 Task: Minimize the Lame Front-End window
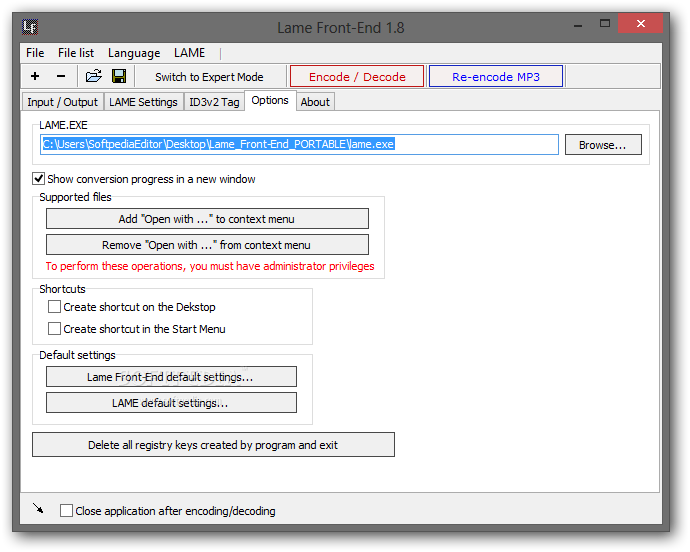578,26
